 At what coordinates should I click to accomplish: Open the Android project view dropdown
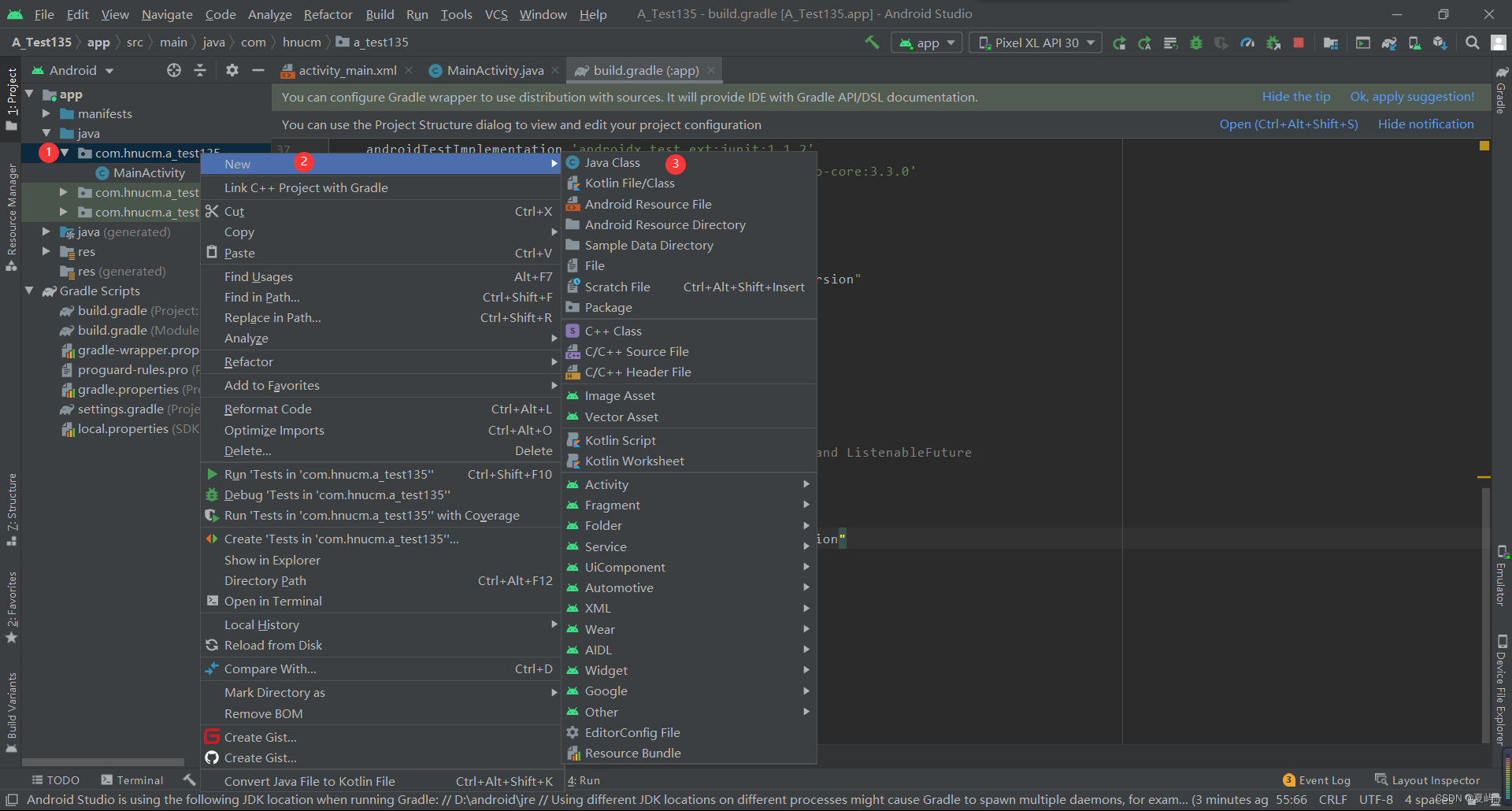pos(73,70)
